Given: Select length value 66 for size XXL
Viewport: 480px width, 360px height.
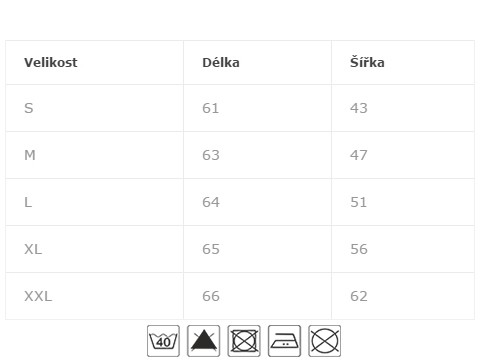Looking at the screenshot, I should (211, 296).
